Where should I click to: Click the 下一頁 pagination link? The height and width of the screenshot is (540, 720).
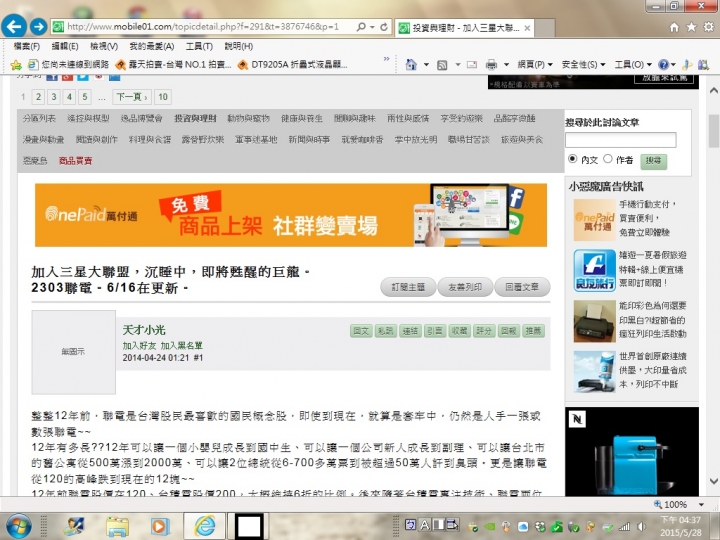[x=132, y=97]
